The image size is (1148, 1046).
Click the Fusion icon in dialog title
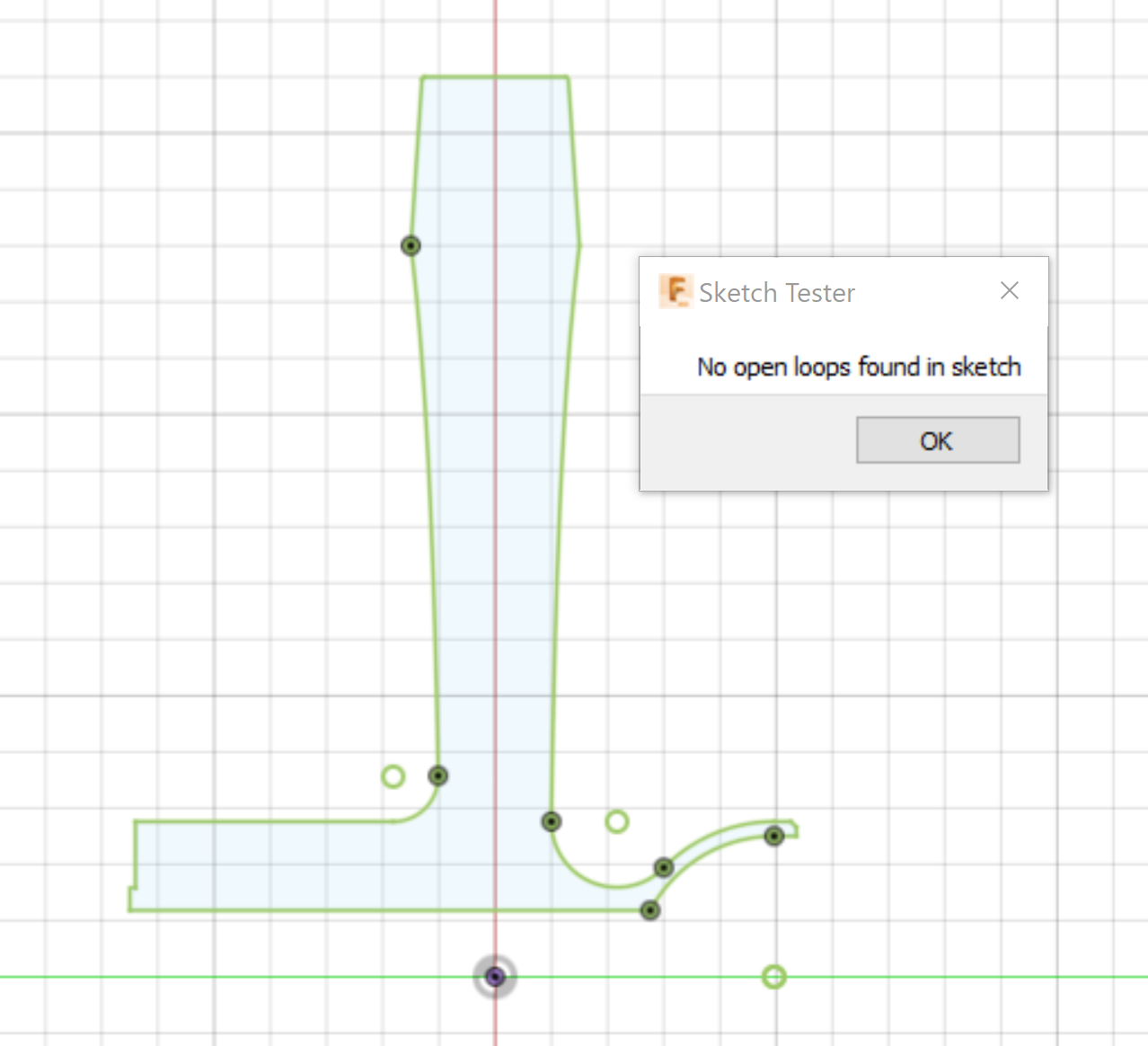pyautogui.click(x=675, y=291)
